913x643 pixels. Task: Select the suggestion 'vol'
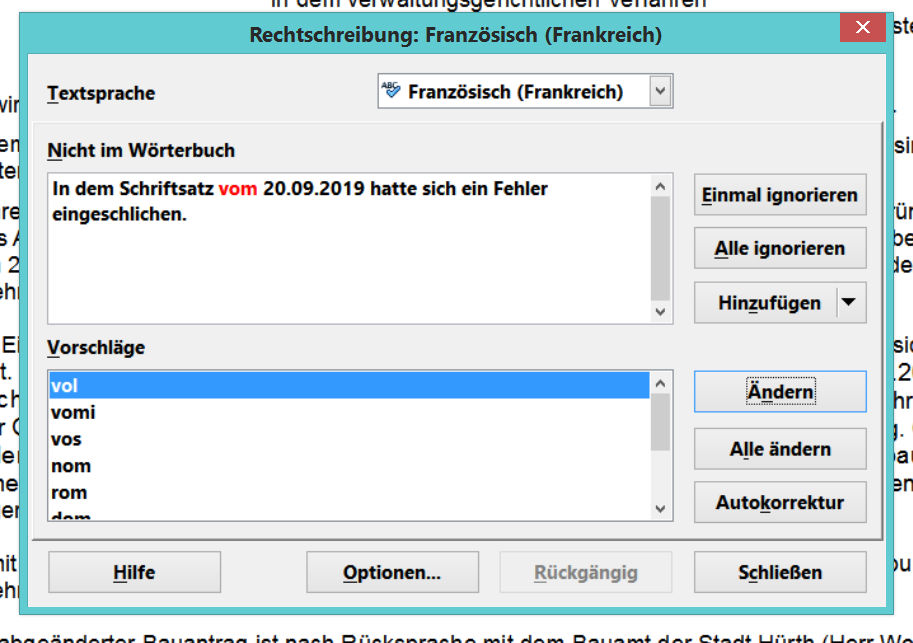click(x=65, y=385)
